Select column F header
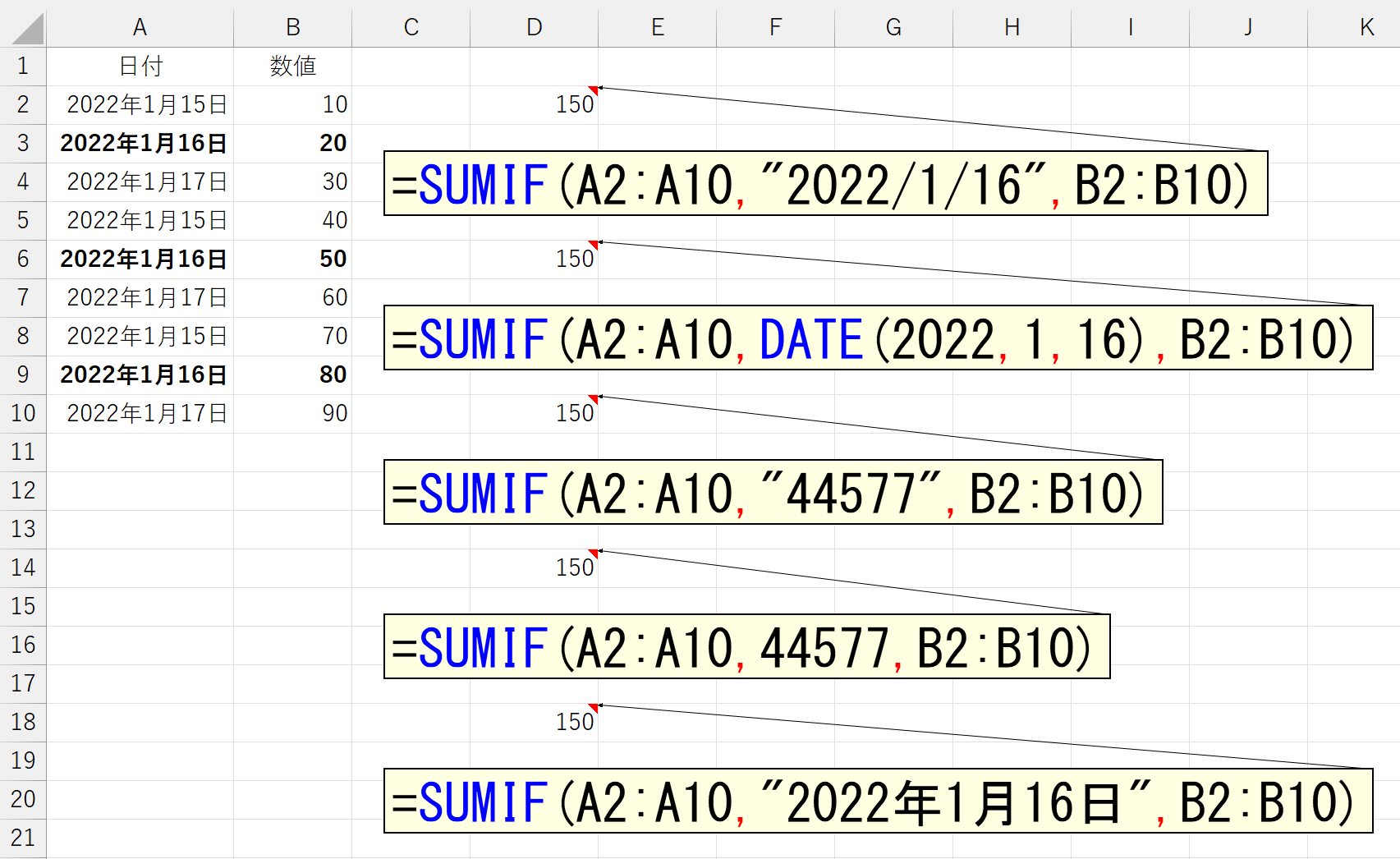Image resolution: width=1400 pixels, height=859 pixels. [776, 27]
